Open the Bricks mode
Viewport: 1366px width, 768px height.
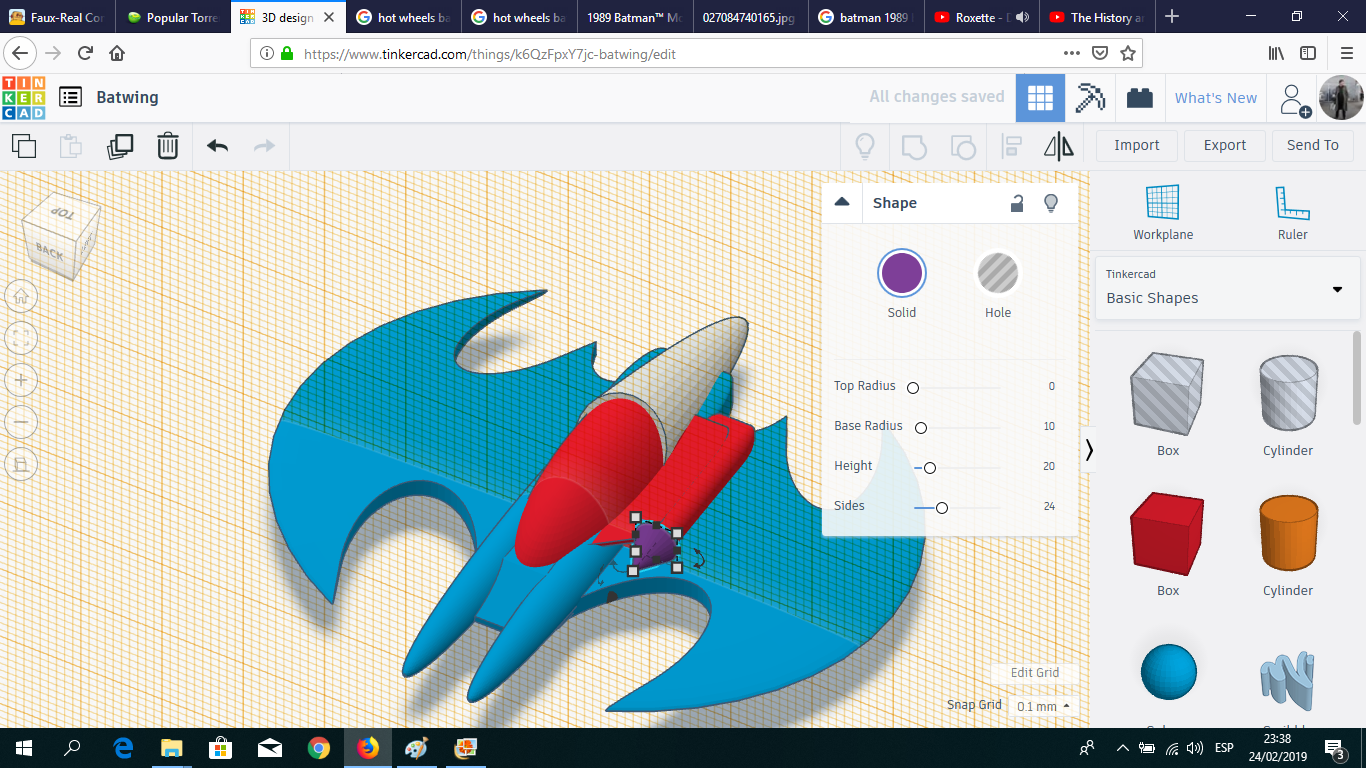pos(1139,98)
